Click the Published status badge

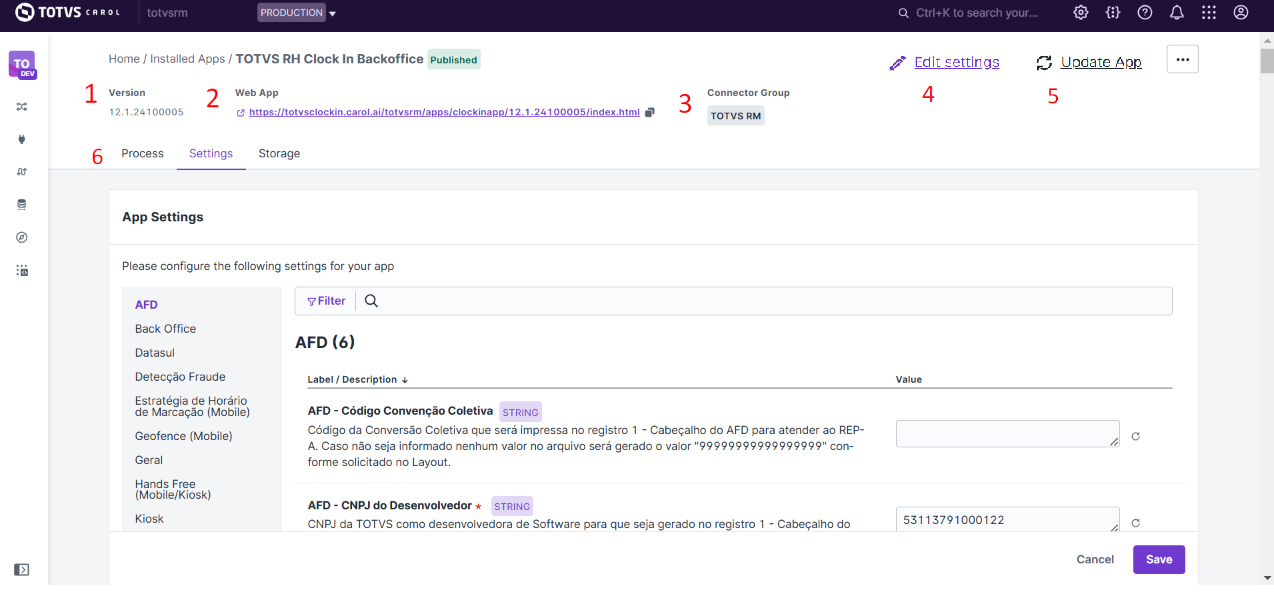[x=454, y=60]
